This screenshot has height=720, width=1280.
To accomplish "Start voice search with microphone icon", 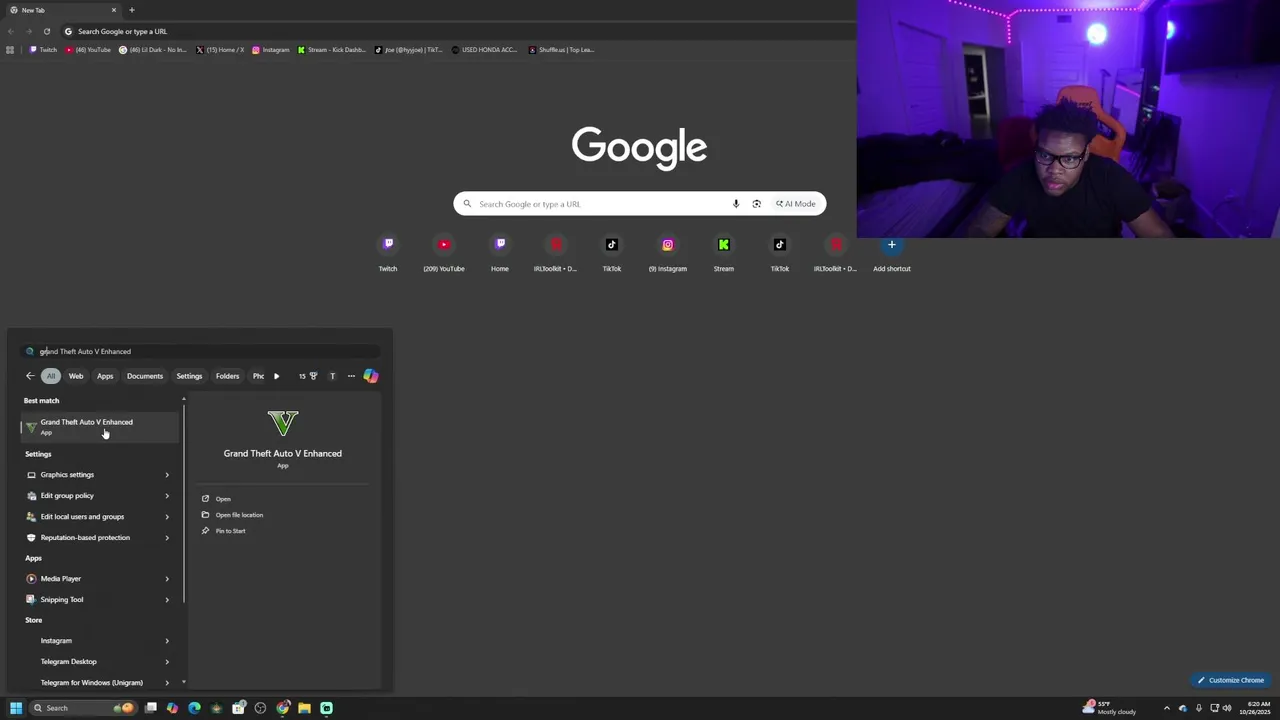I will pos(736,204).
